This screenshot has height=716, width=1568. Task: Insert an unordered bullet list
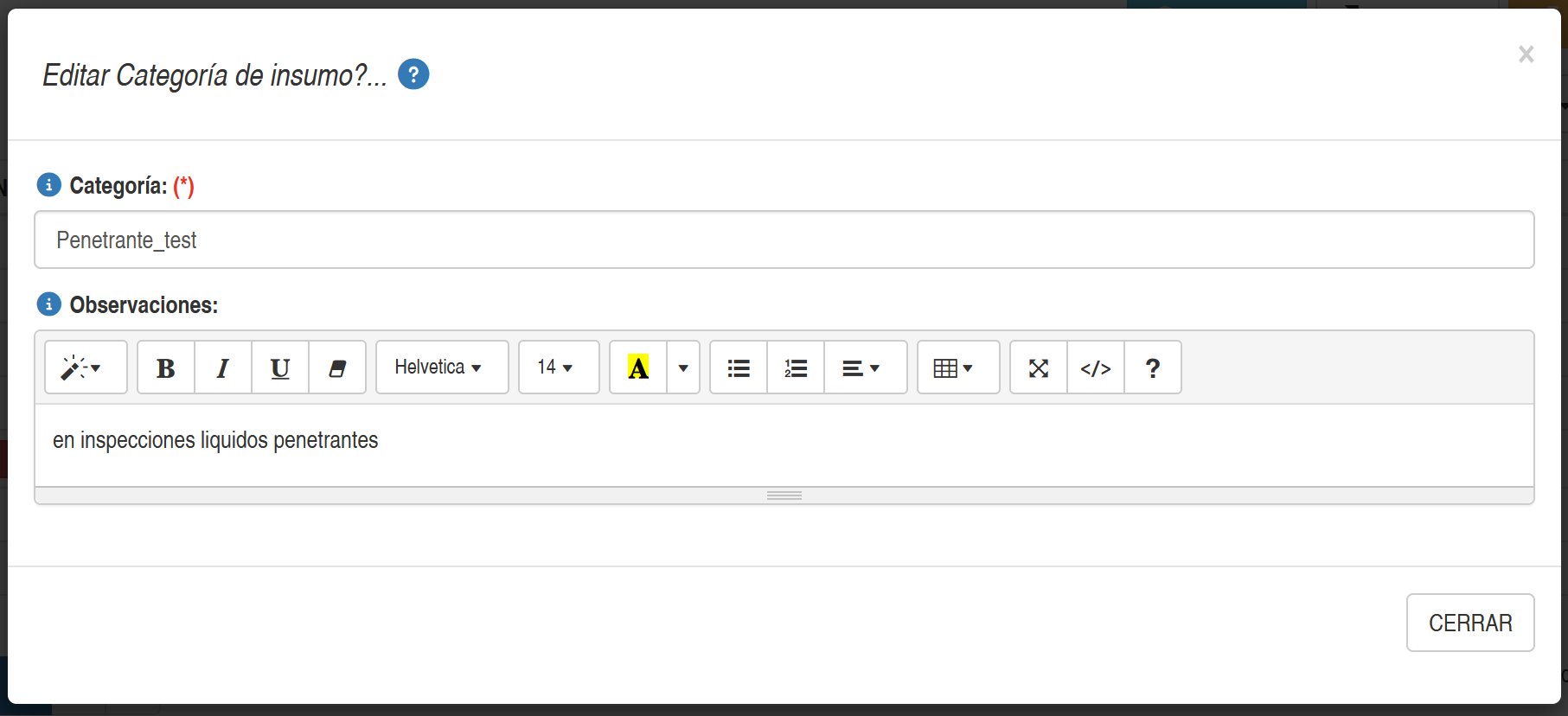739,368
